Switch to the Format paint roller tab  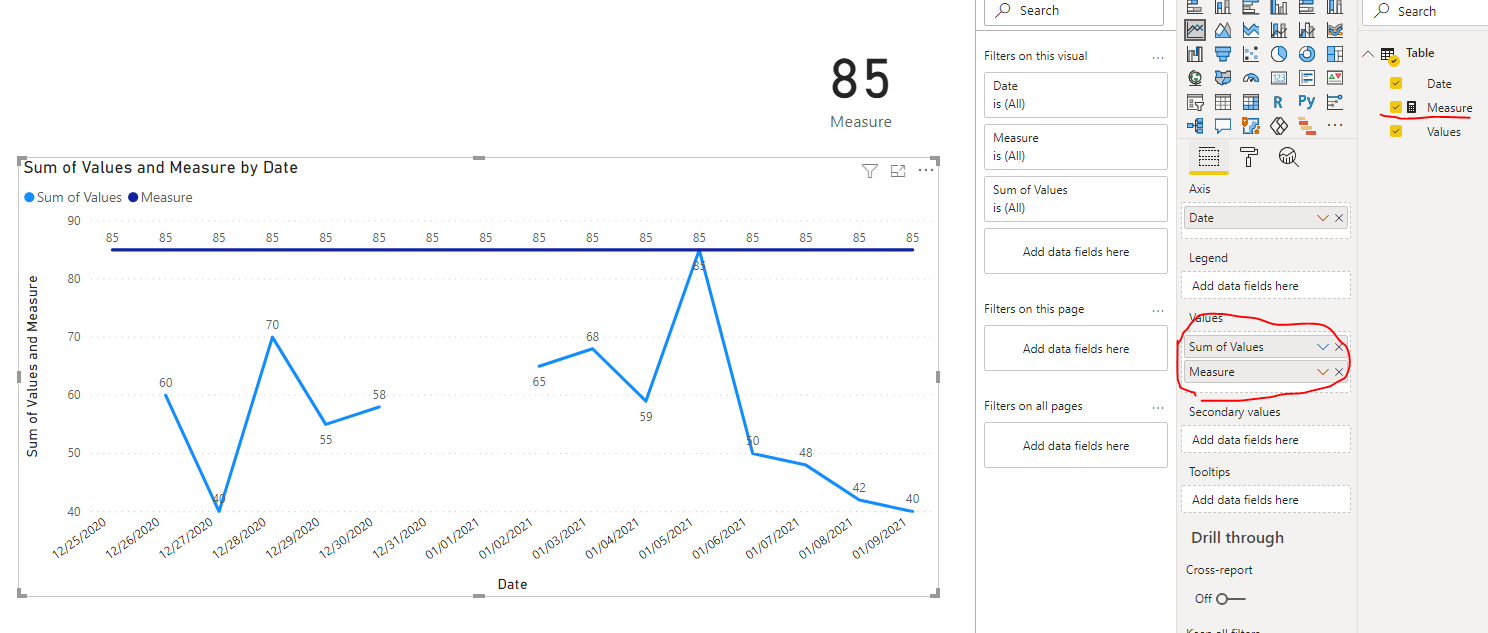click(1249, 157)
